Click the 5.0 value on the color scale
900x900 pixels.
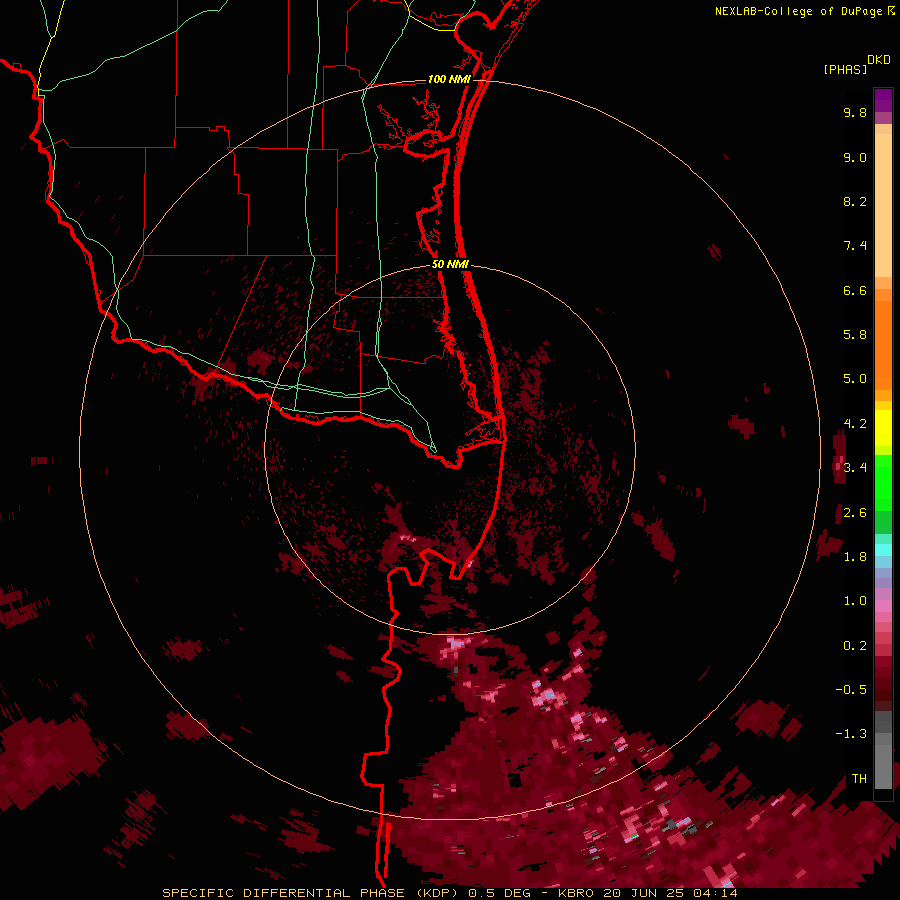pyautogui.click(x=855, y=379)
